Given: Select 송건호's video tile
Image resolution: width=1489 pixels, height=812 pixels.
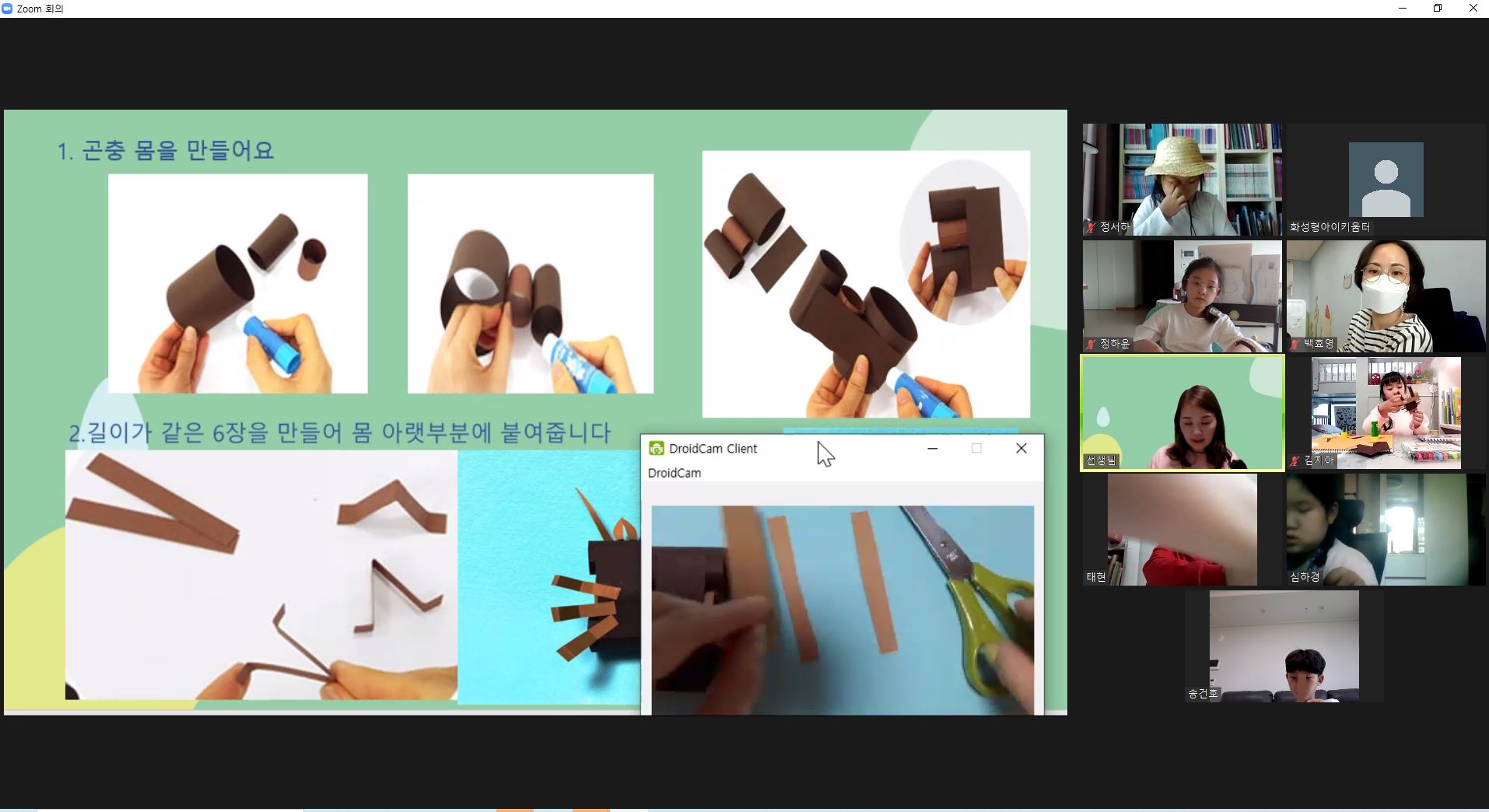Looking at the screenshot, I should [1284, 646].
